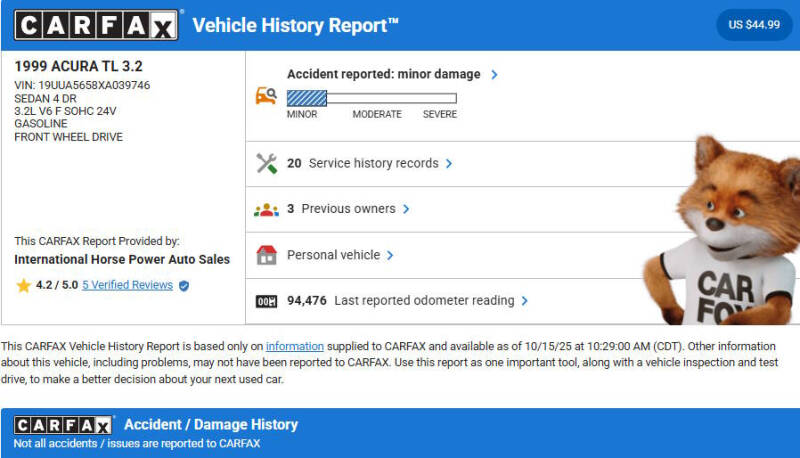Expand the Personal vehicle chevron

[x=390, y=255]
